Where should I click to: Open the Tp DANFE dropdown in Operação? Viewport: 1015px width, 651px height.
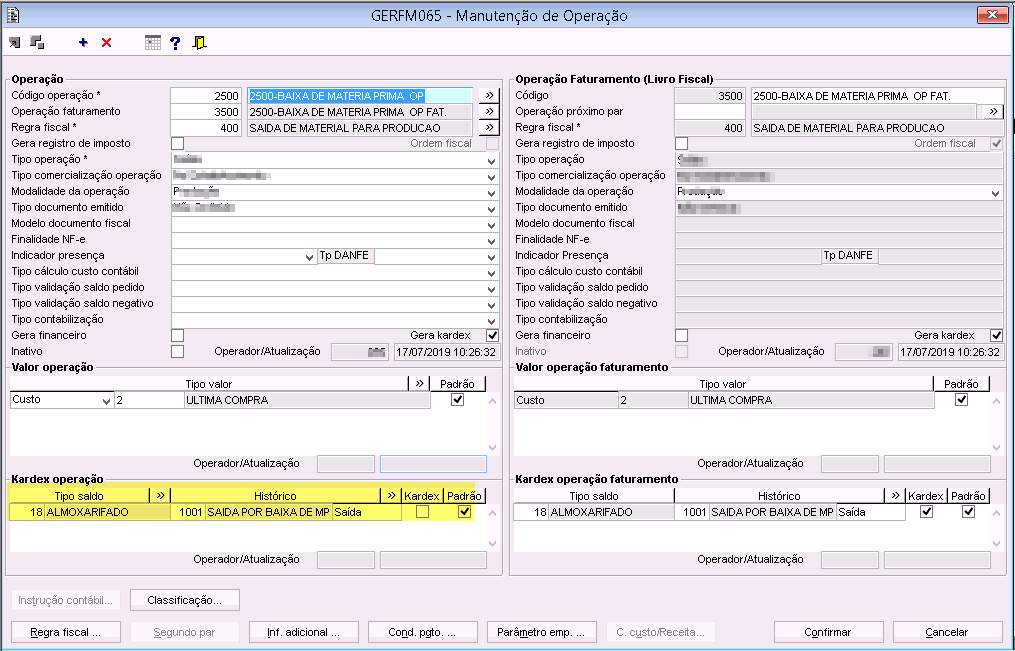491,257
